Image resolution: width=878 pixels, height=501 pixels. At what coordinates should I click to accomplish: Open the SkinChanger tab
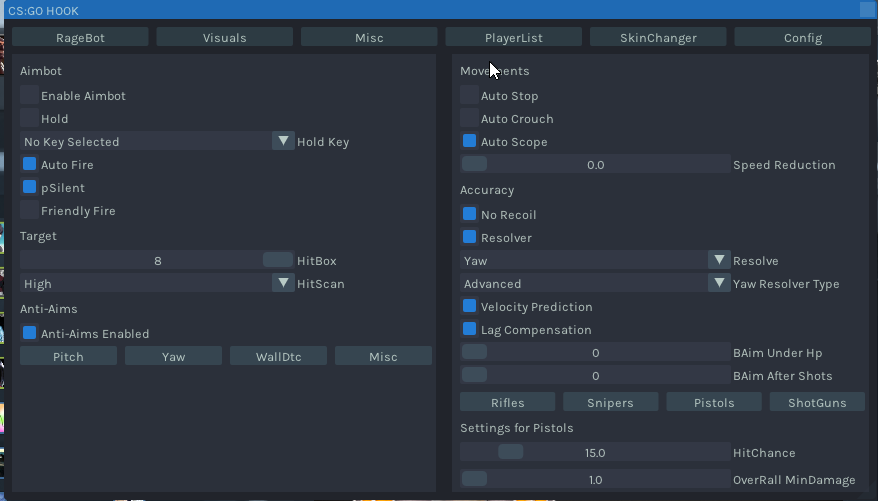coord(658,37)
